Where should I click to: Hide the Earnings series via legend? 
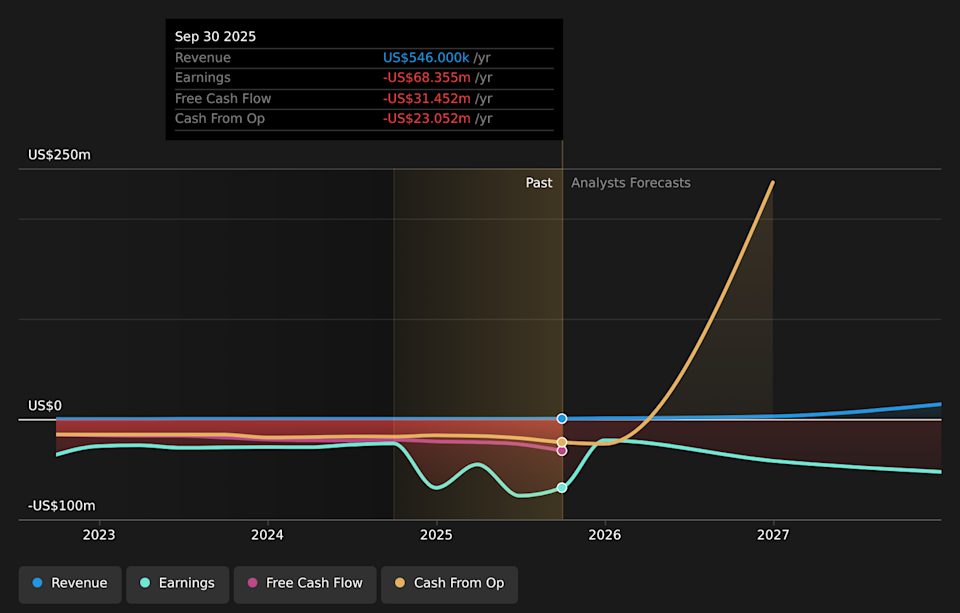coord(176,583)
